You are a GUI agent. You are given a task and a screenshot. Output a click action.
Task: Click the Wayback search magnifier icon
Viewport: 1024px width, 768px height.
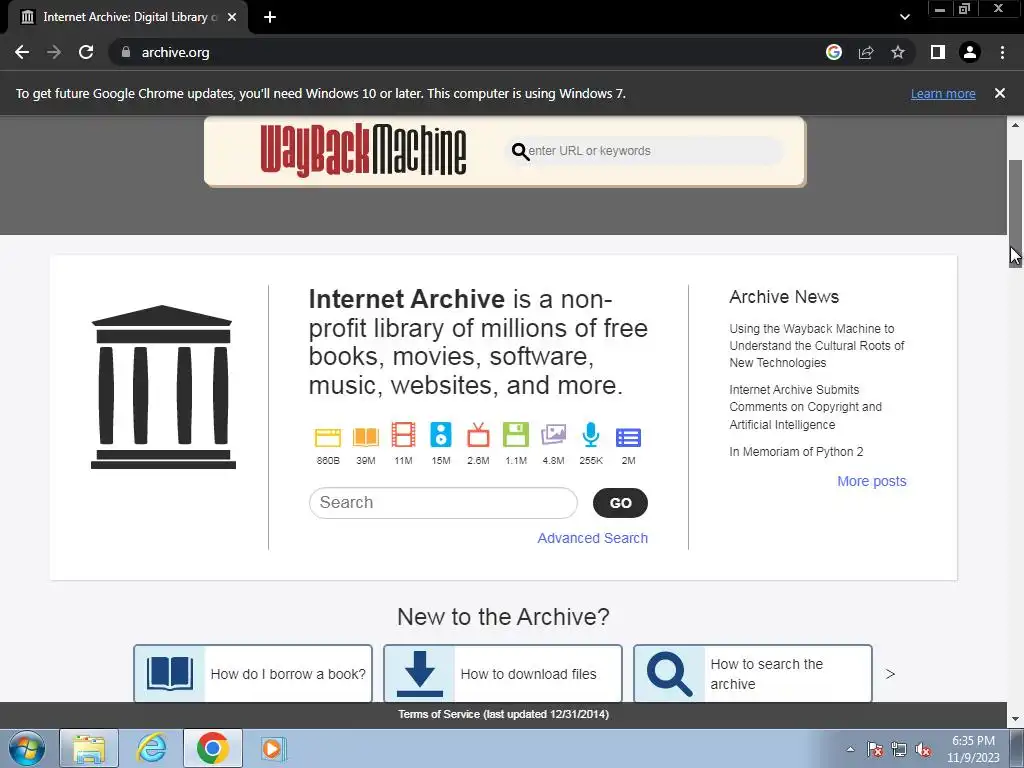point(520,152)
